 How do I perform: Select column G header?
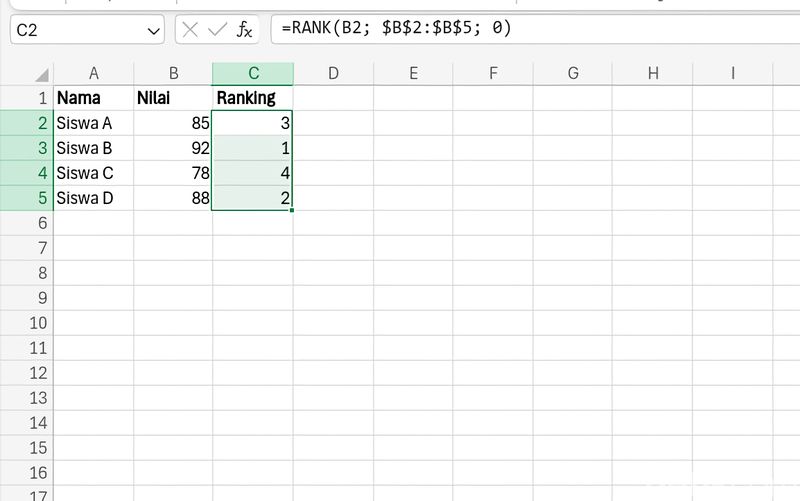pos(573,73)
